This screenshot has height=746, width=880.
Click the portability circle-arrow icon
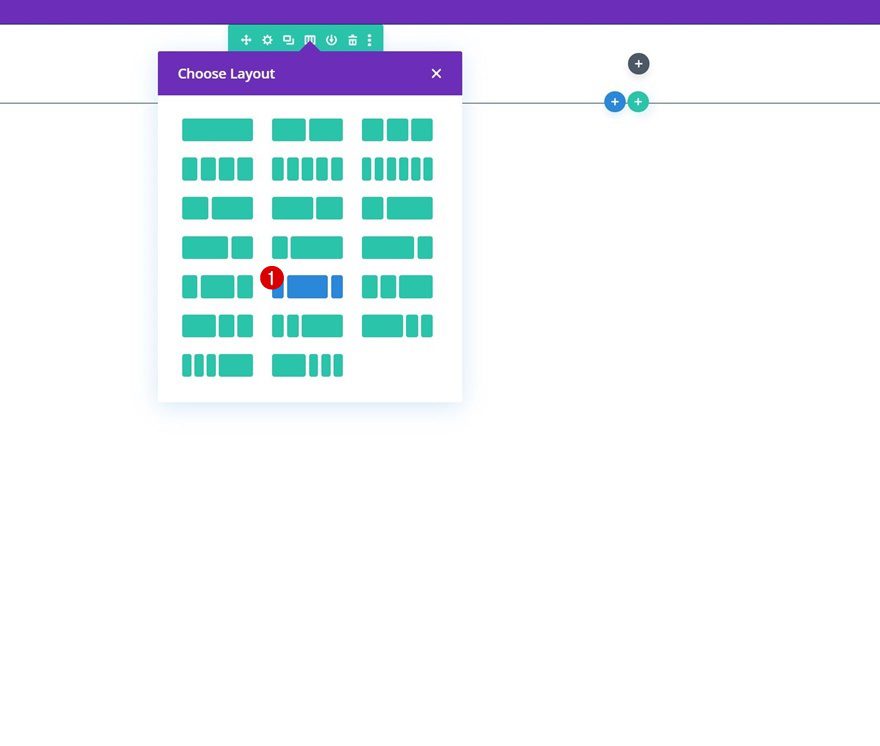pyautogui.click(x=330, y=39)
